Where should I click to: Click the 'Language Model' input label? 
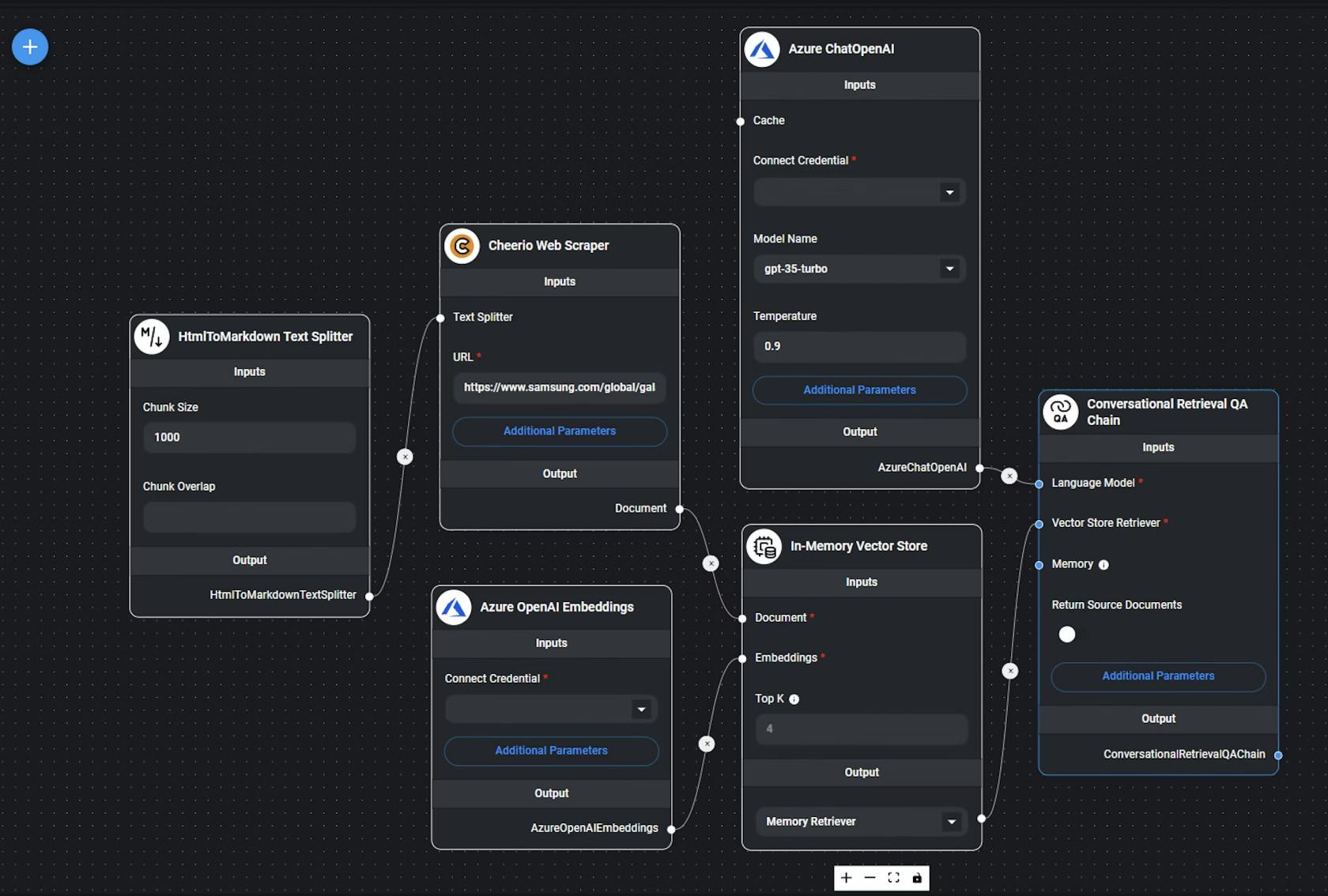click(x=1092, y=484)
